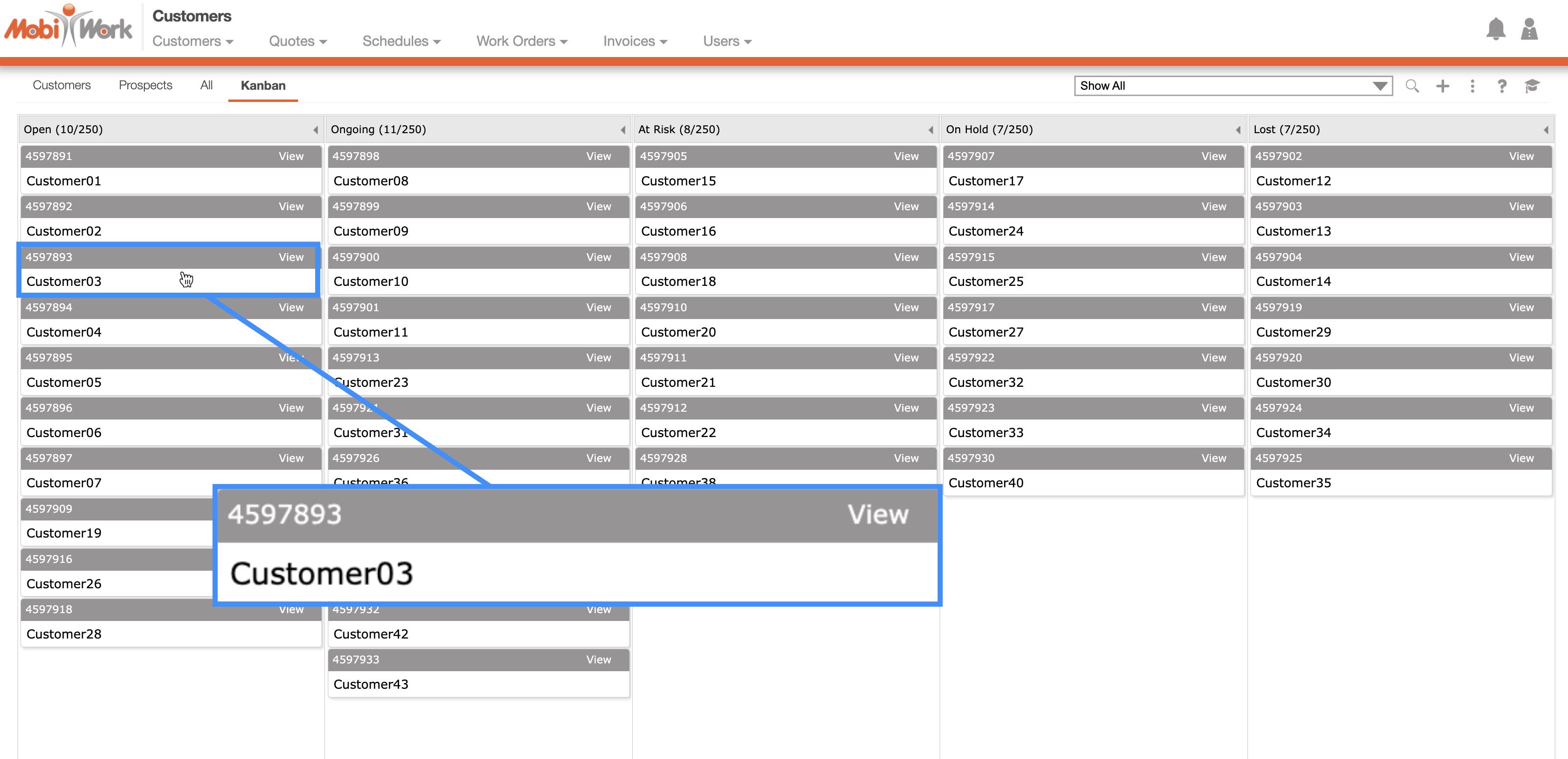Open the Show All filter dropdown
Screen dimensions: 1568x759
[x=1233, y=86]
